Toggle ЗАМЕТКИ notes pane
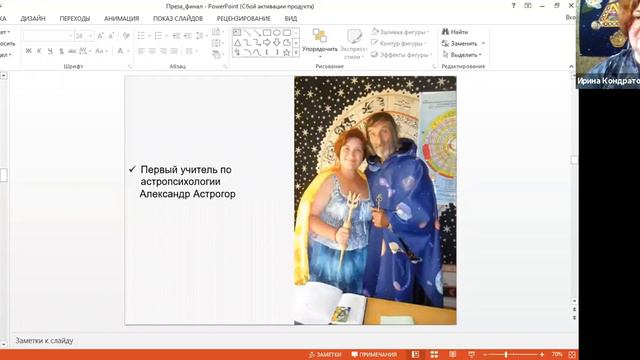 [325, 355]
